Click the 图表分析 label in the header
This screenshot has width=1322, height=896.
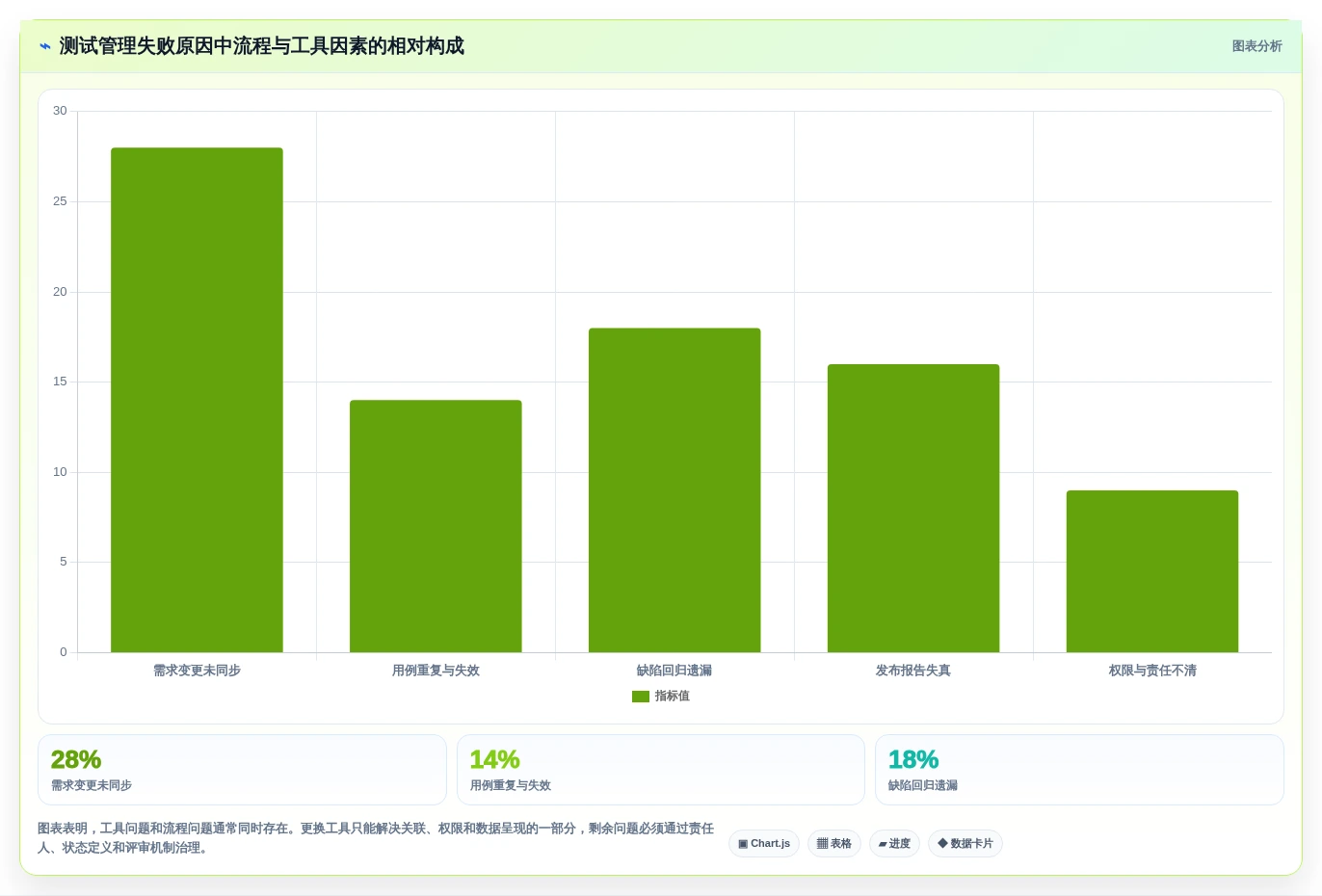[1256, 46]
